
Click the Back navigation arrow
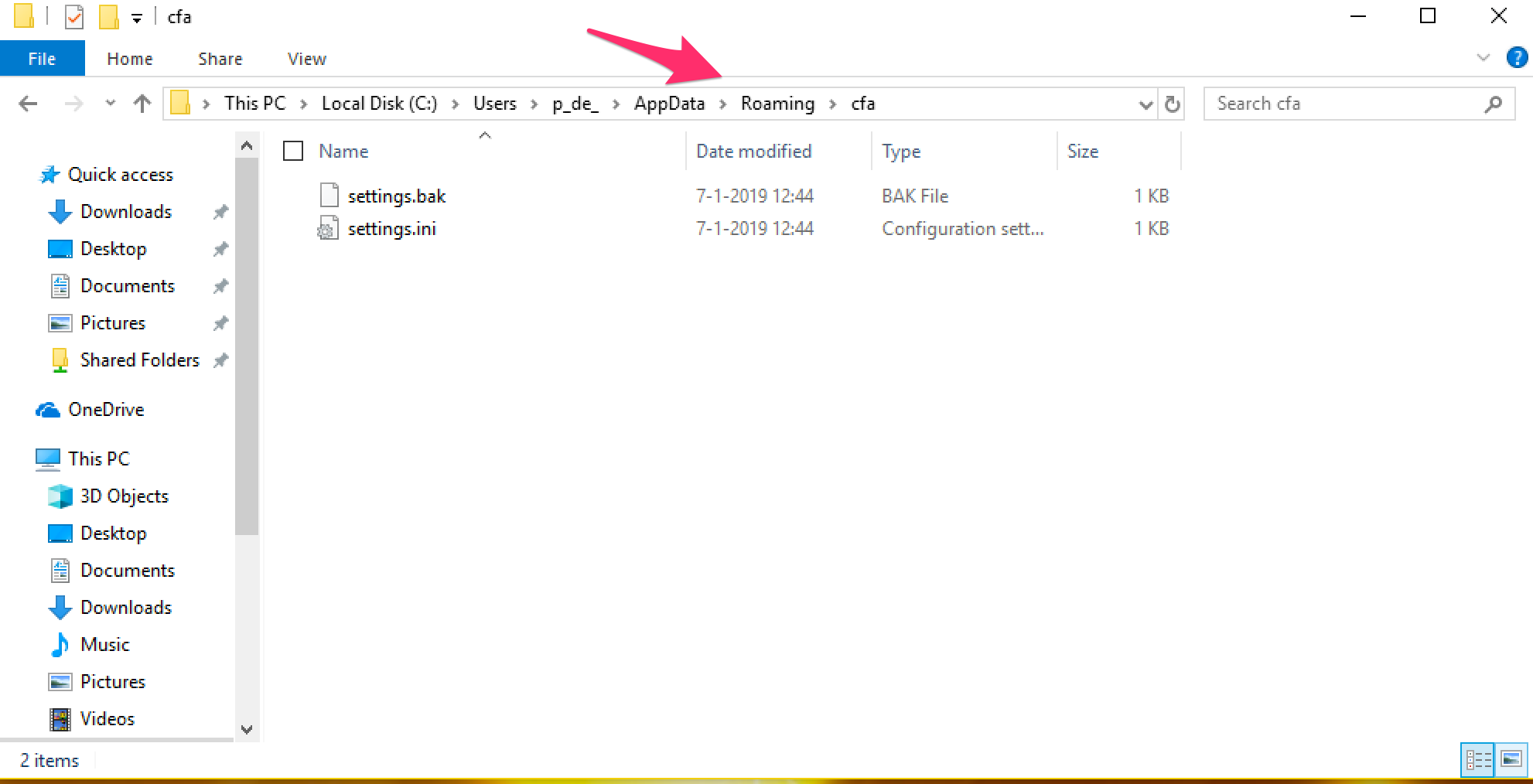coord(28,104)
